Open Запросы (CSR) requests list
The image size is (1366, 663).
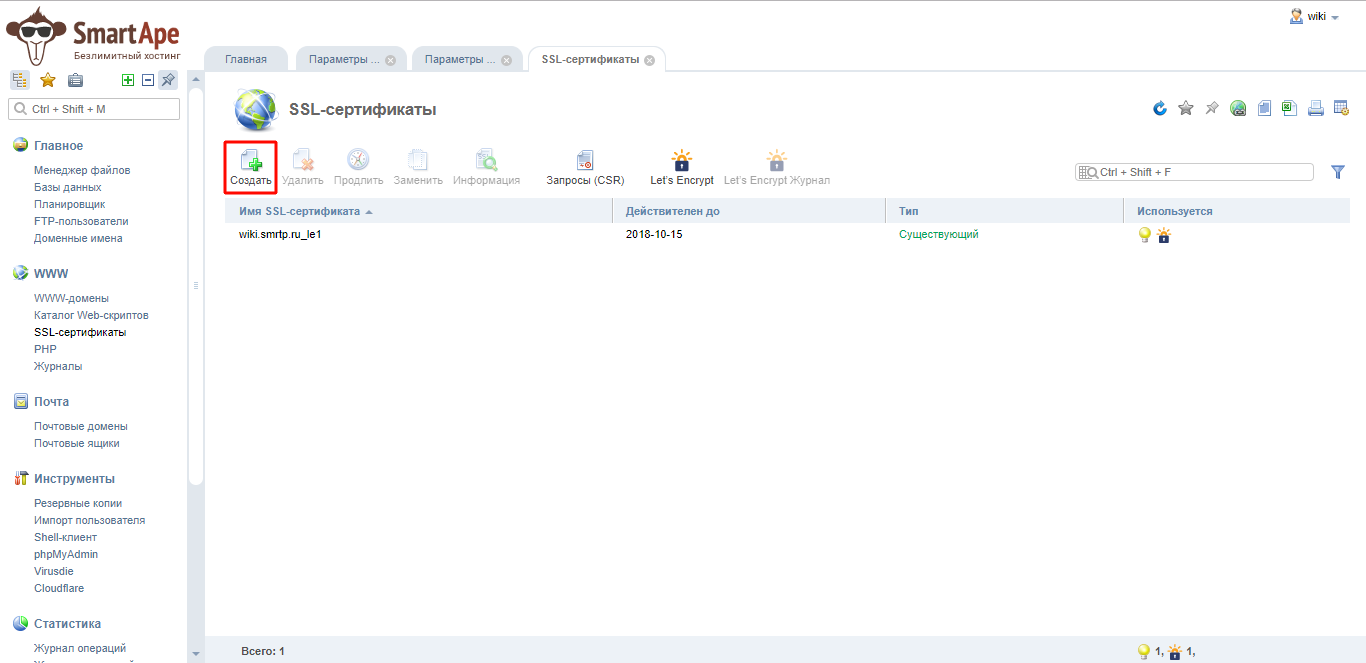tap(584, 166)
